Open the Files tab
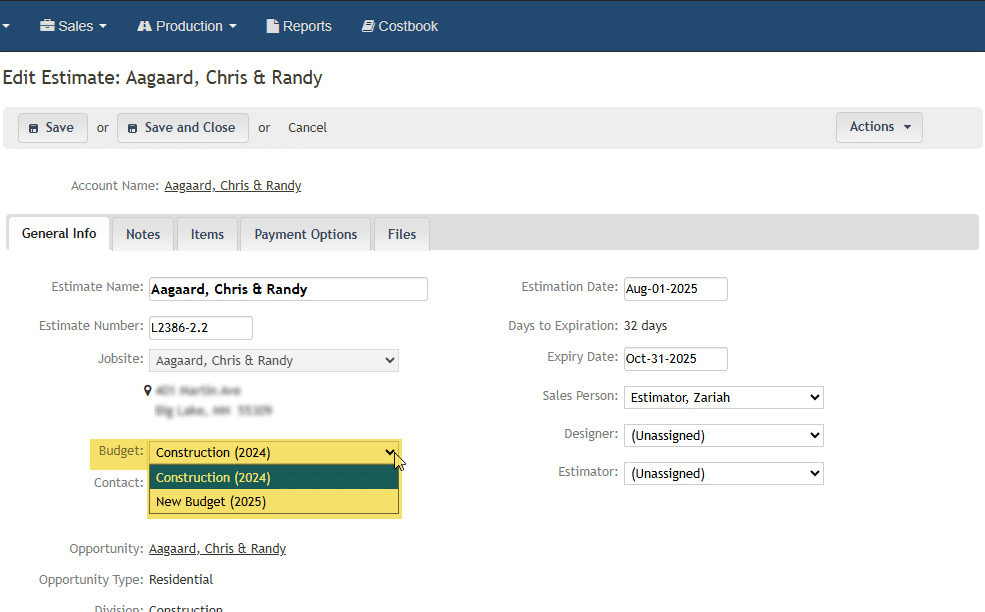Image resolution: width=985 pixels, height=612 pixels. (x=401, y=234)
